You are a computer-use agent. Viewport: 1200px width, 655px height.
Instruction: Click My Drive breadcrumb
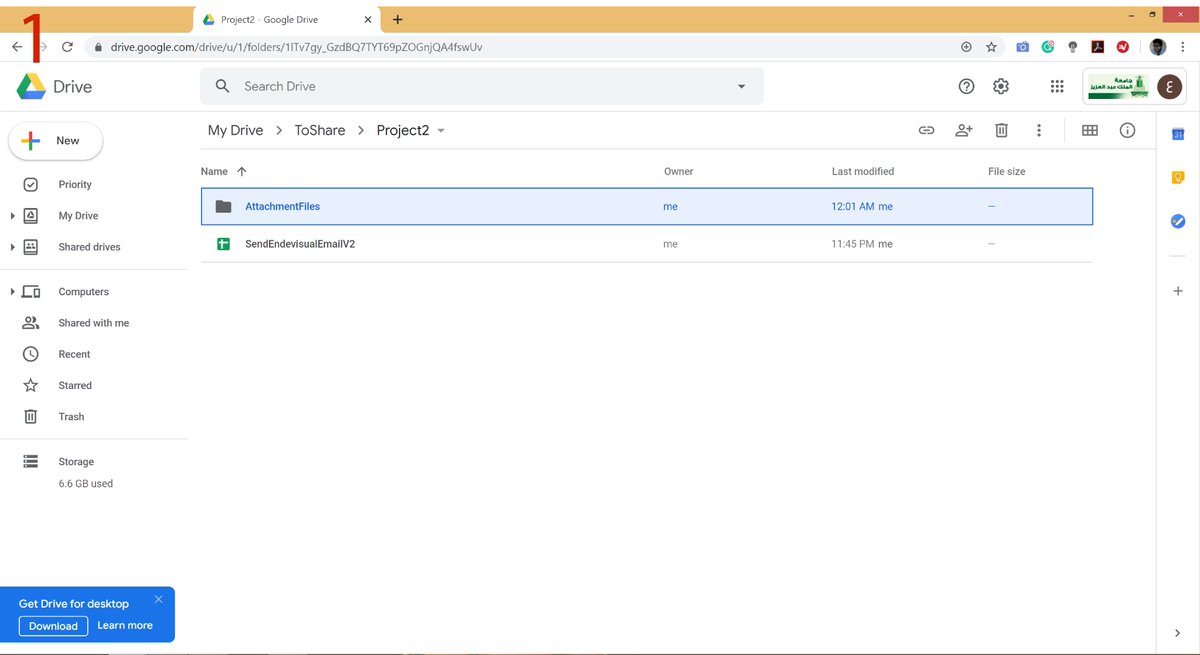(x=235, y=130)
